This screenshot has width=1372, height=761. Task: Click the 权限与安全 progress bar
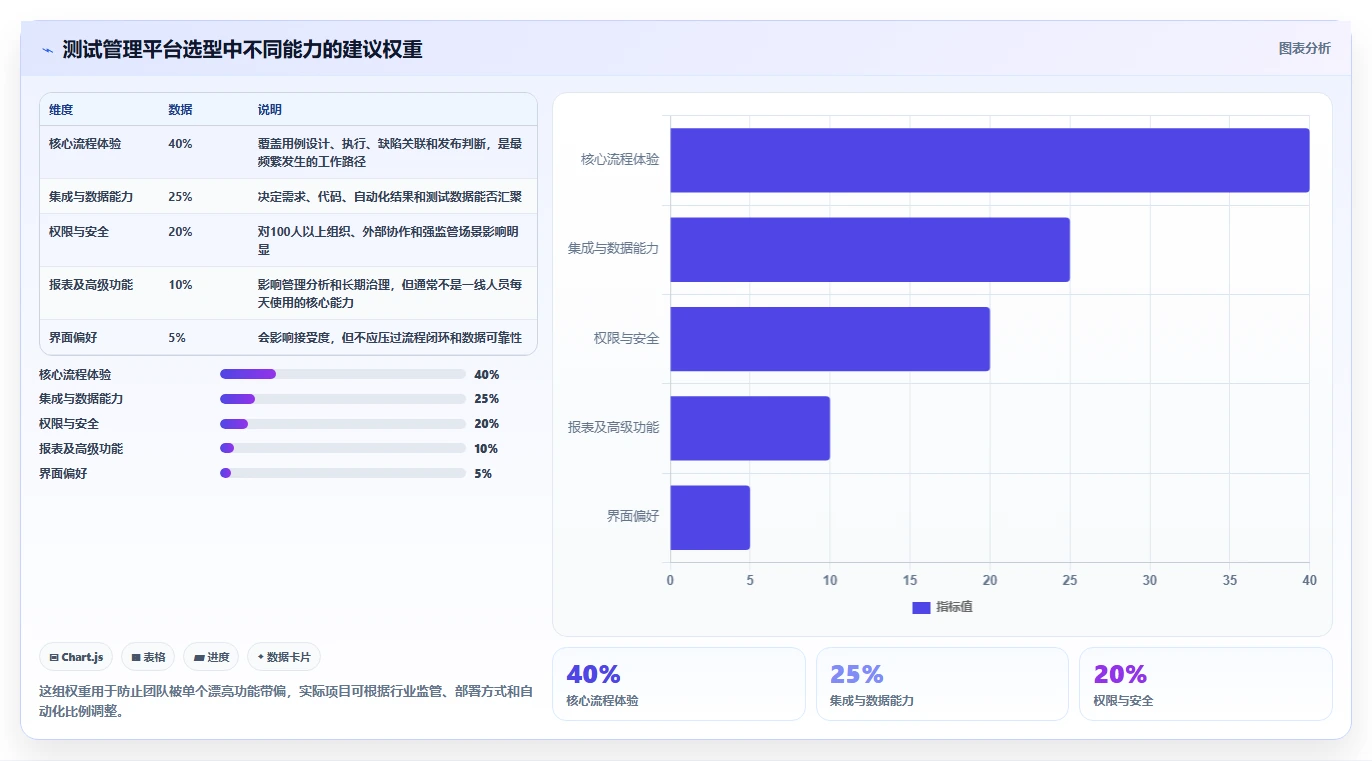pyautogui.click(x=343, y=424)
